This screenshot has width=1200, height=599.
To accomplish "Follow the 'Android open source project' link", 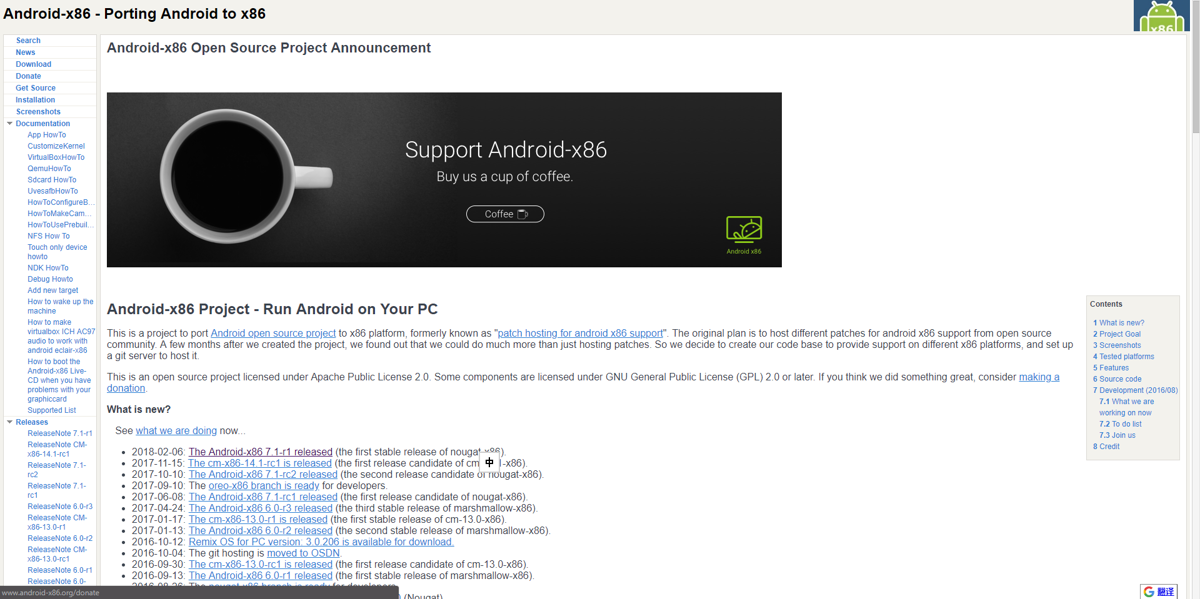I will [x=273, y=333].
